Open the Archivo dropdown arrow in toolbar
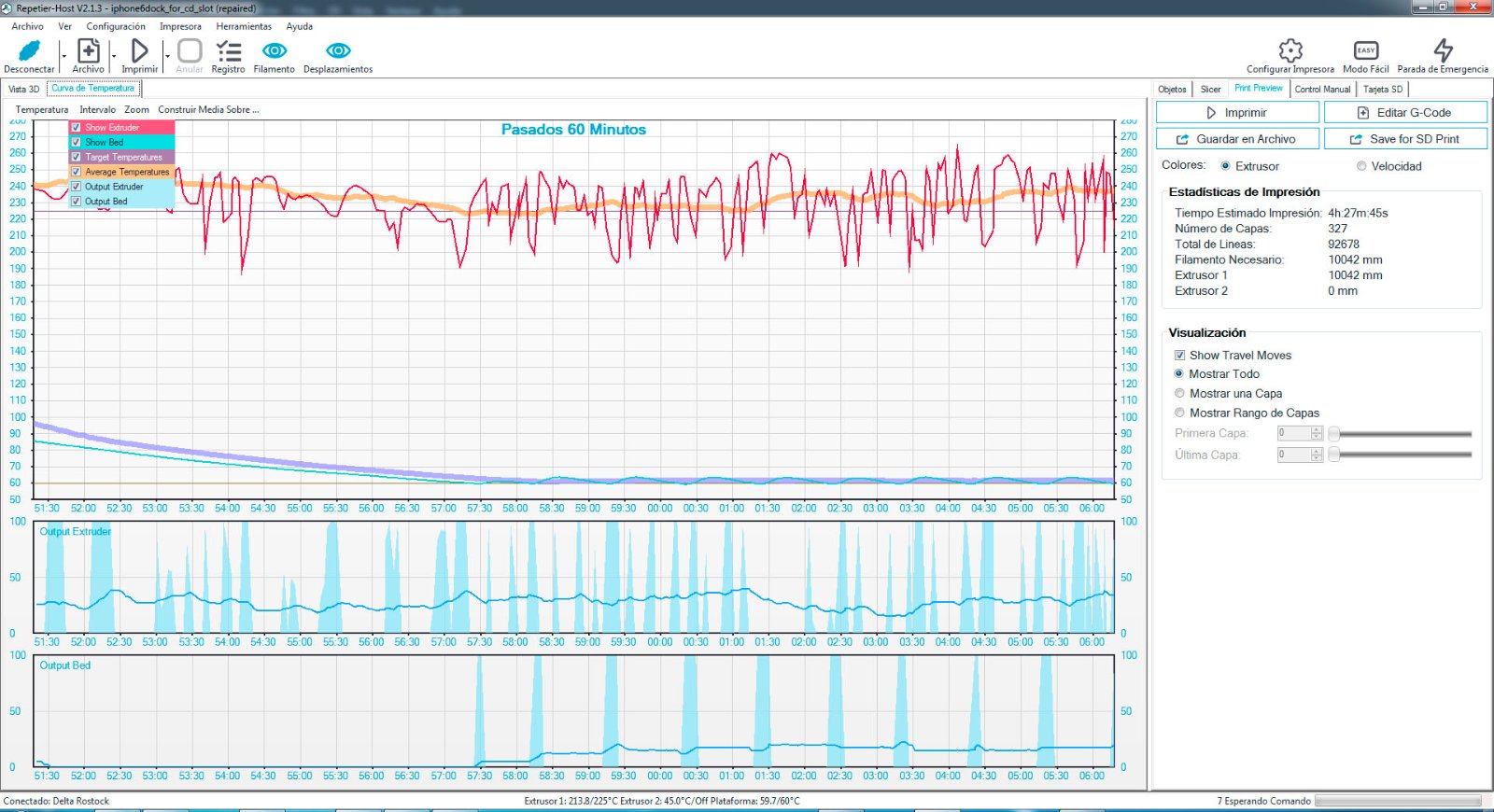 [x=114, y=57]
